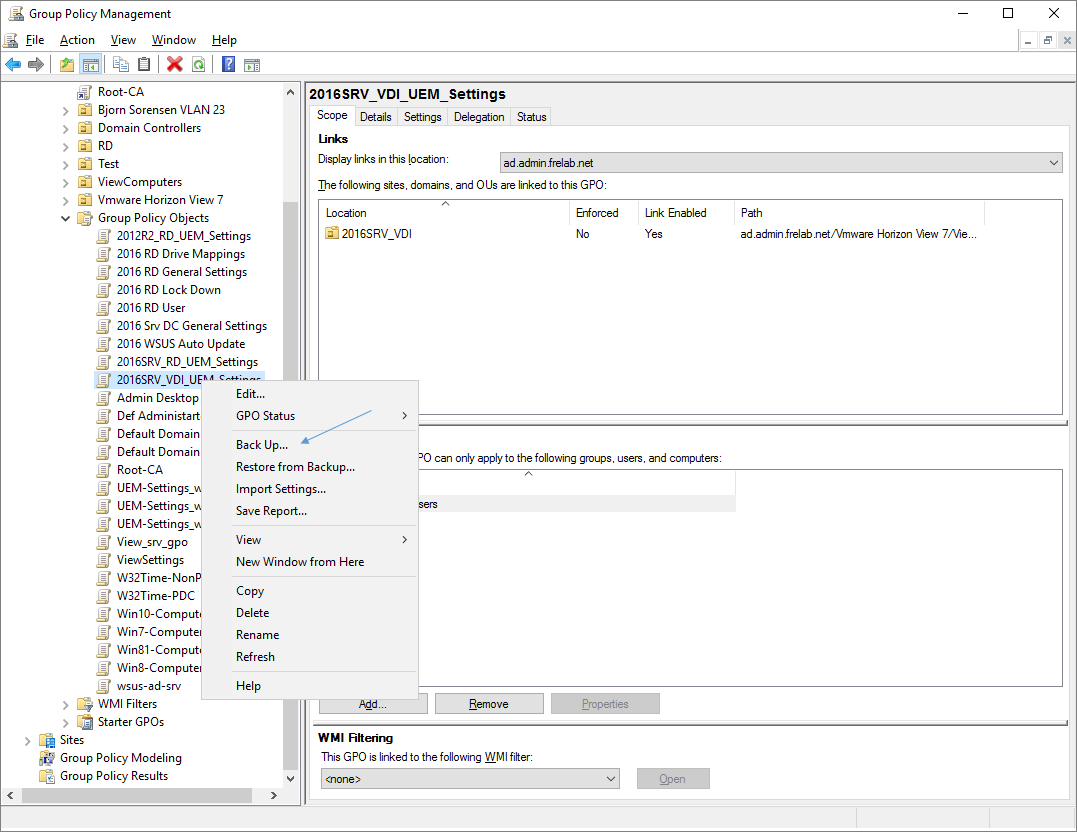Toggle the Show/Hide console tree icon

(90, 65)
